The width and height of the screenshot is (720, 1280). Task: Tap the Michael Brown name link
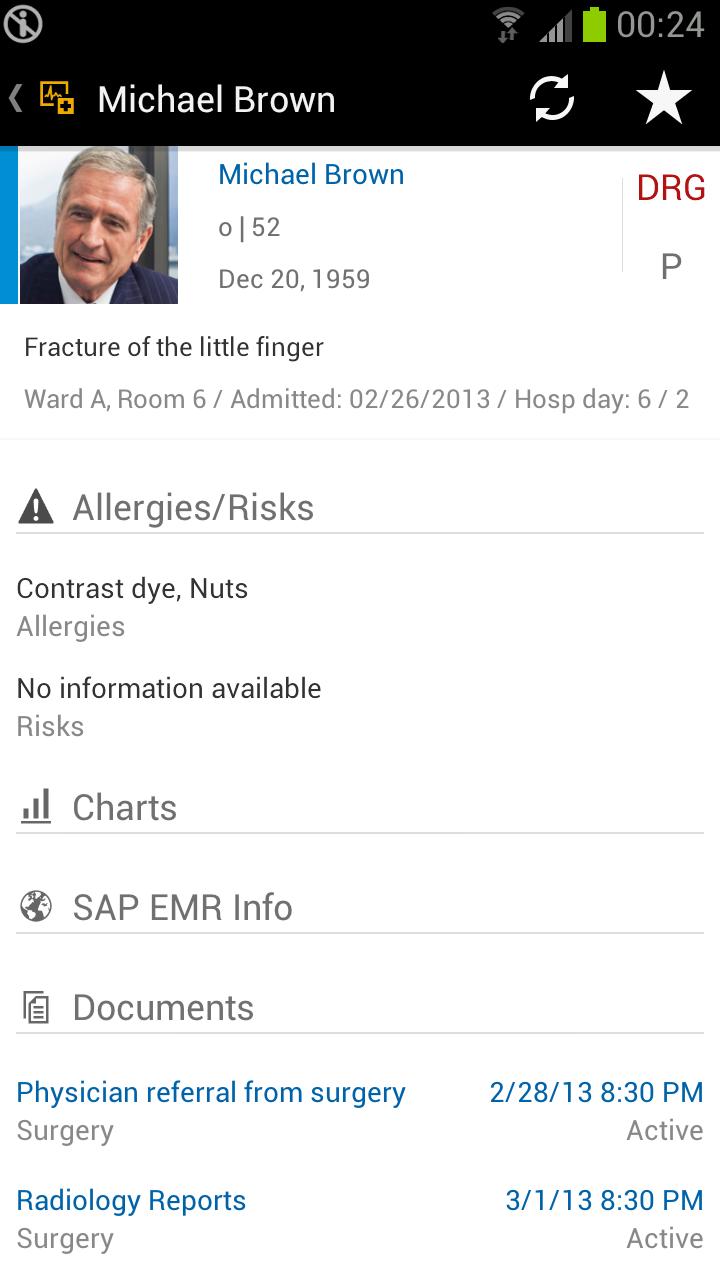[311, 174]
